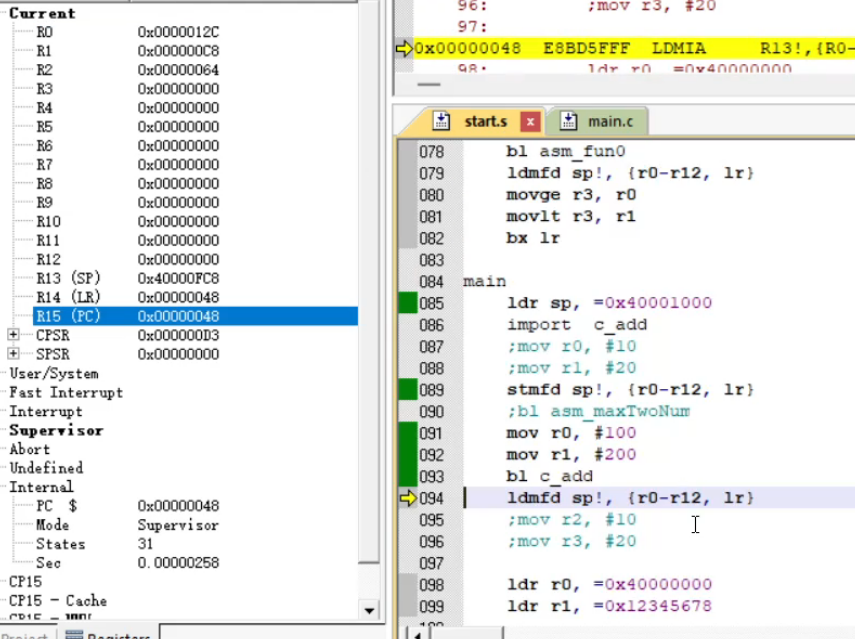
Task: Click the current execution arrow at line 094
Action: pyautogui.click(x=407, y=498)
